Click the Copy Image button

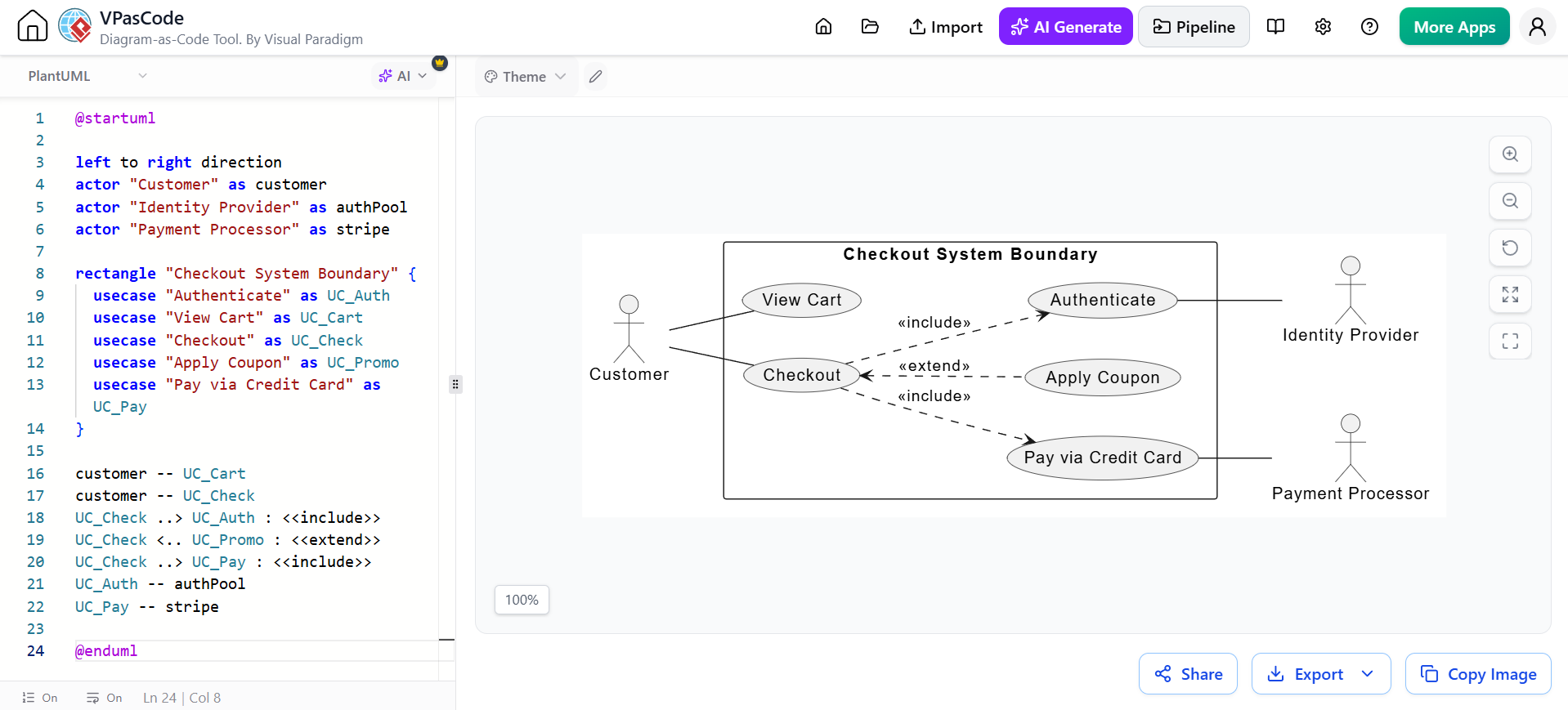point(1478,674)
